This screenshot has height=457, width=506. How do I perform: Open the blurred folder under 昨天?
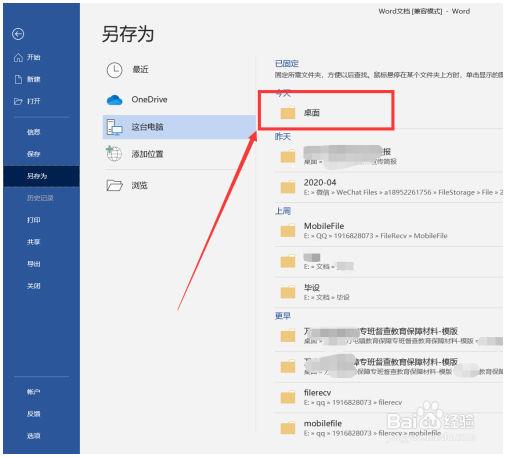(389, 156)
